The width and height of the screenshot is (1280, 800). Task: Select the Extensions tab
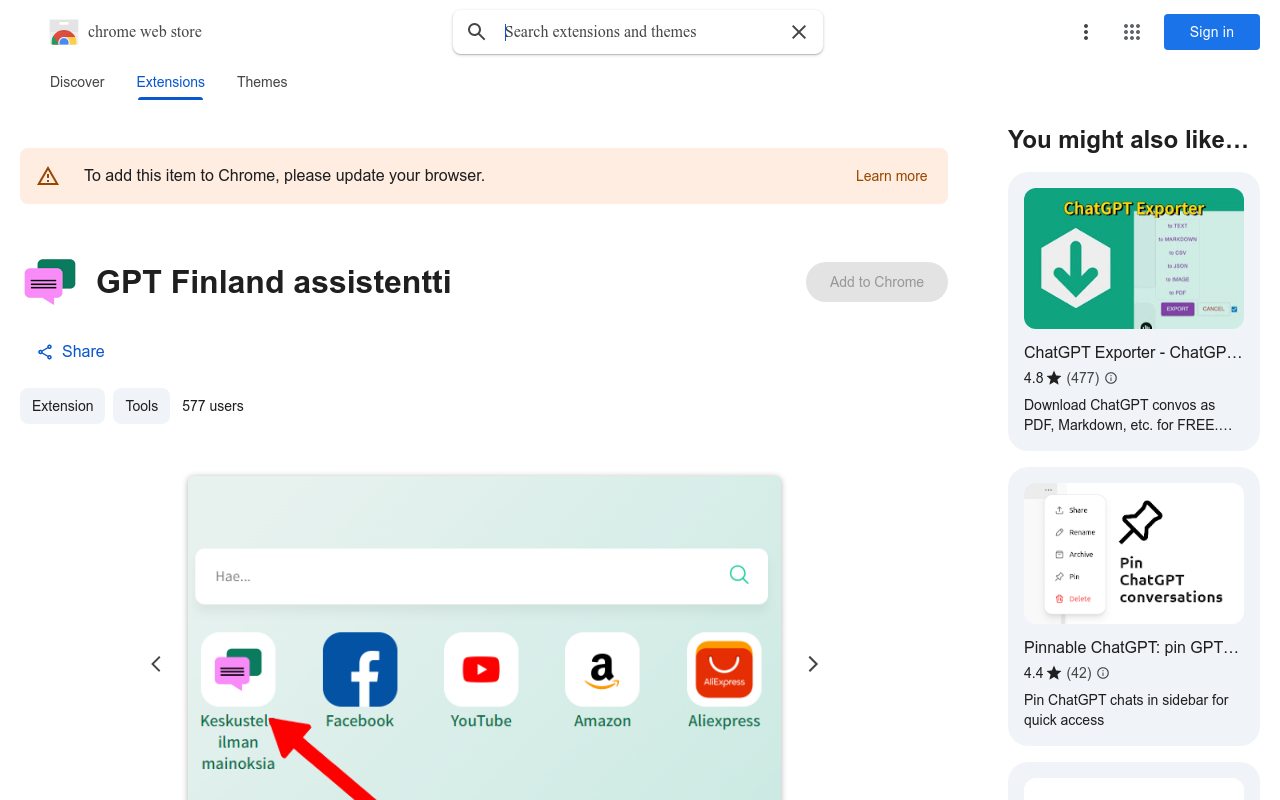171,82
